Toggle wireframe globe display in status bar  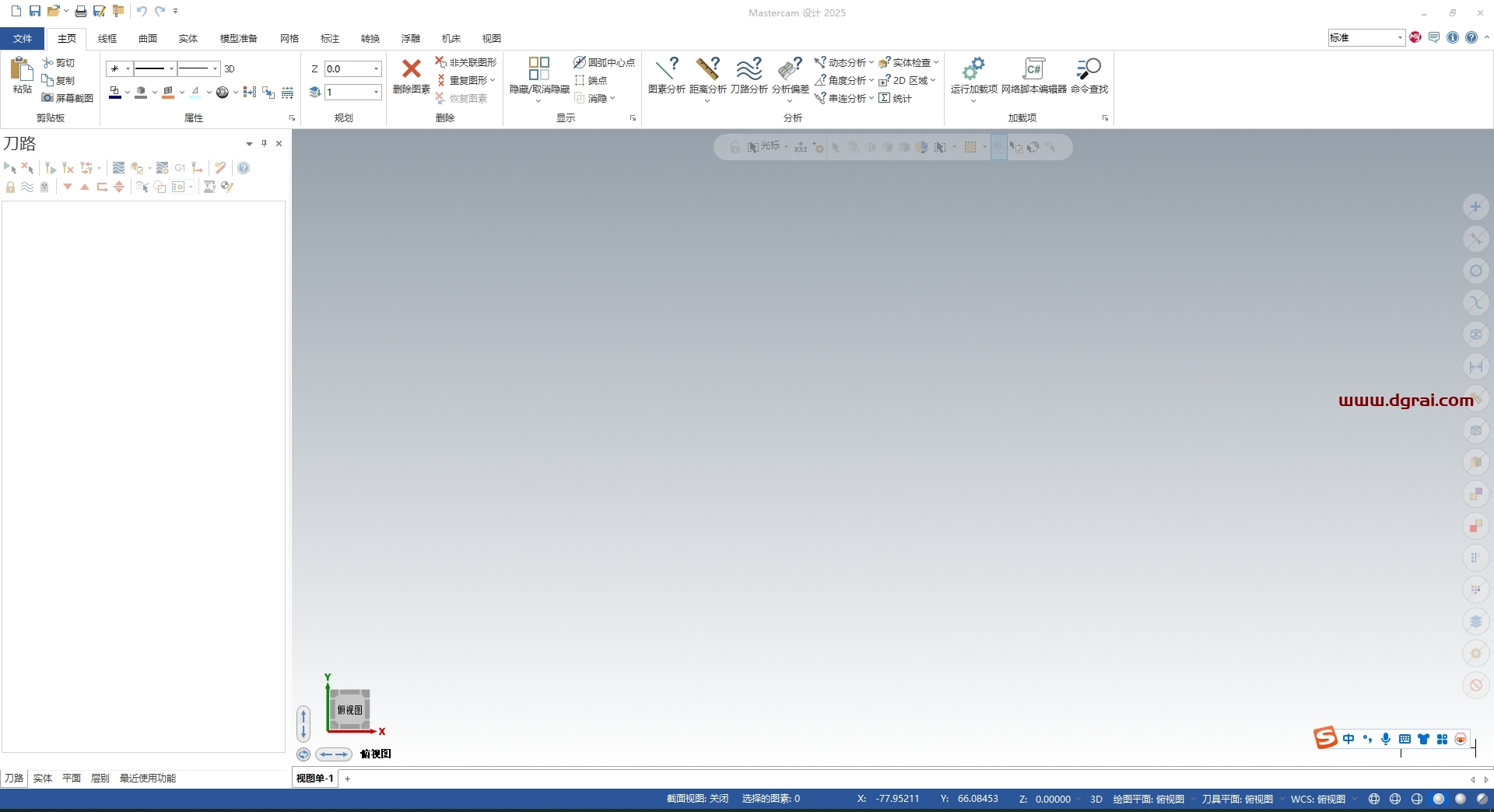[x=1374, y=800]
